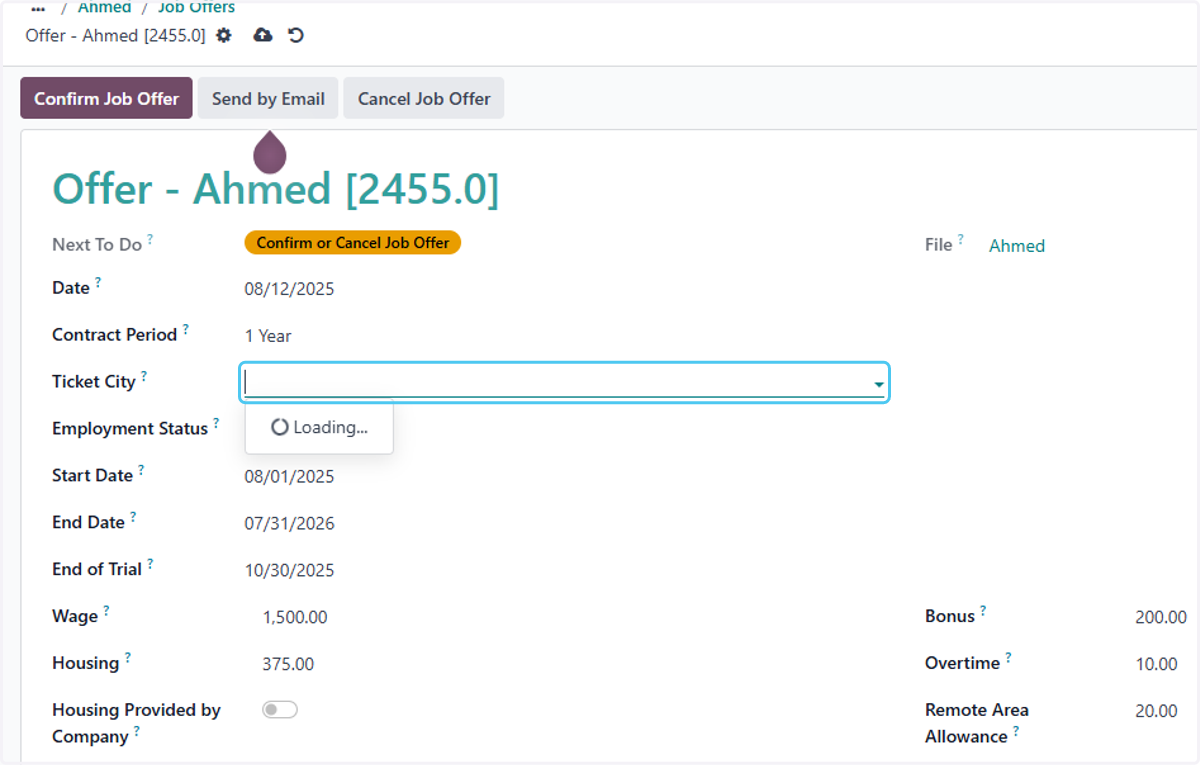The height and width of the screenshot is (765, 1200).
Task: Open the breadcrumb ellipsis menu
Action: [x=38, y=7]
